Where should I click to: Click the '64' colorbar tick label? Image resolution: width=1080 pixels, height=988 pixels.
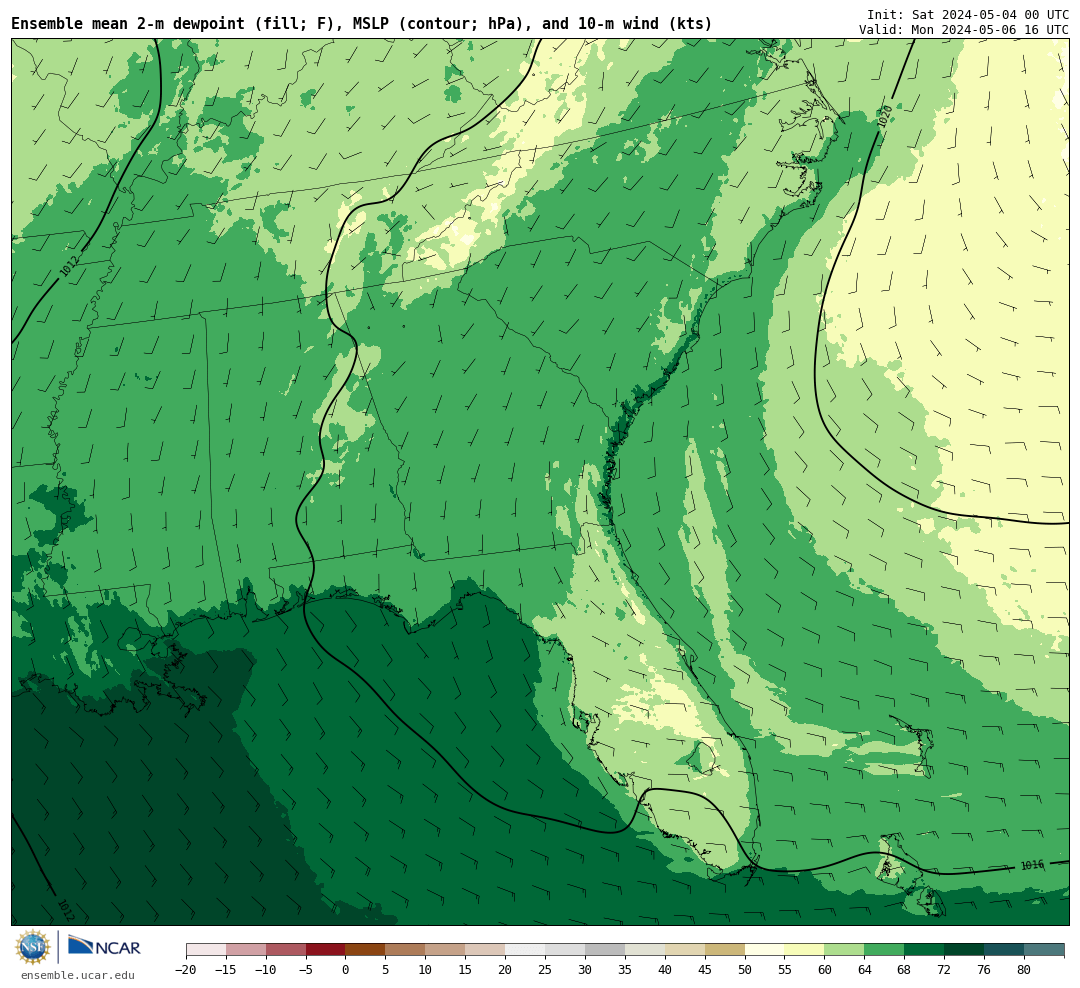[864, 970]
